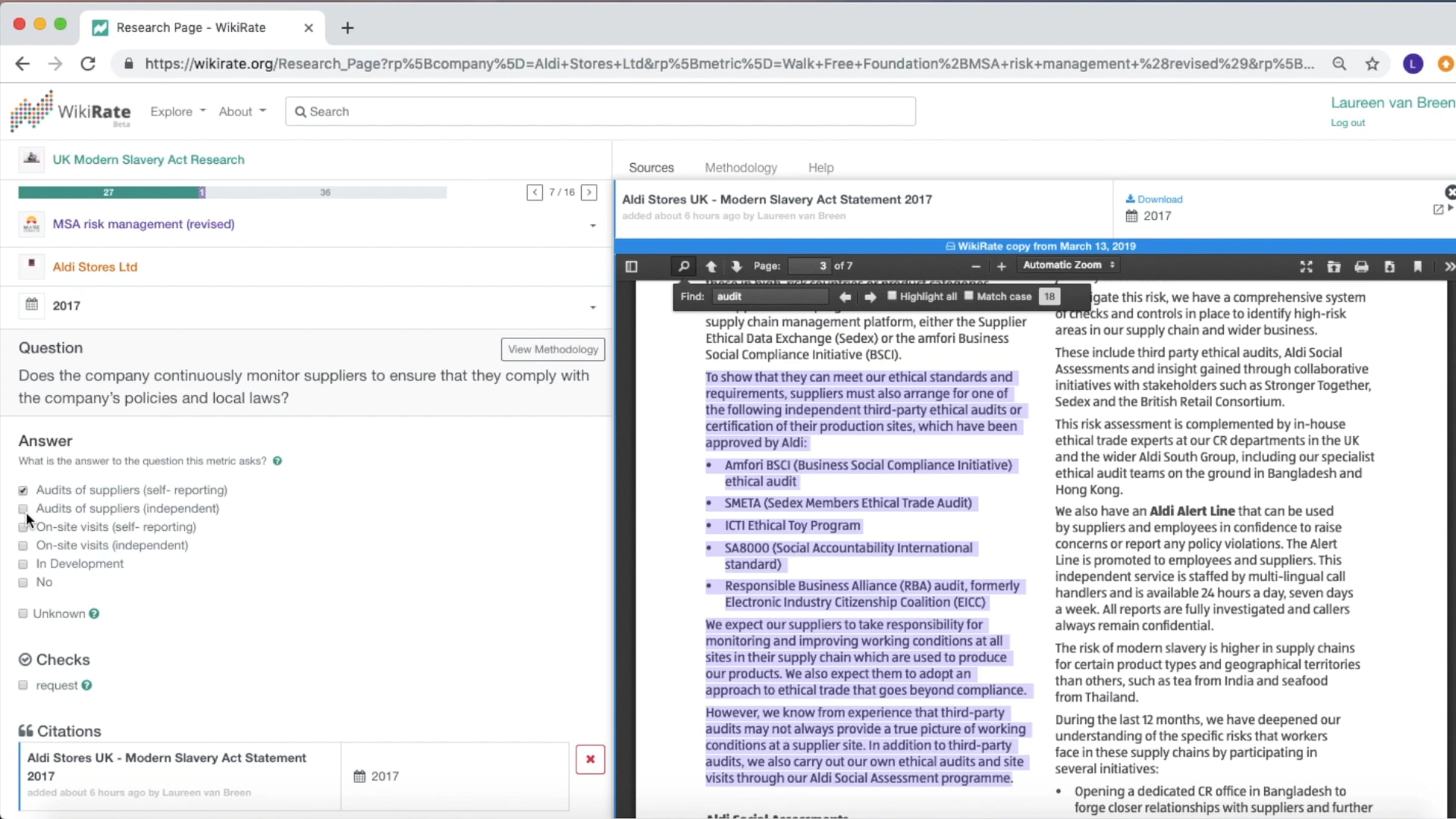1456x819 pixels.
Task: Open the Help tab
Action: click(x=821, y=167)
